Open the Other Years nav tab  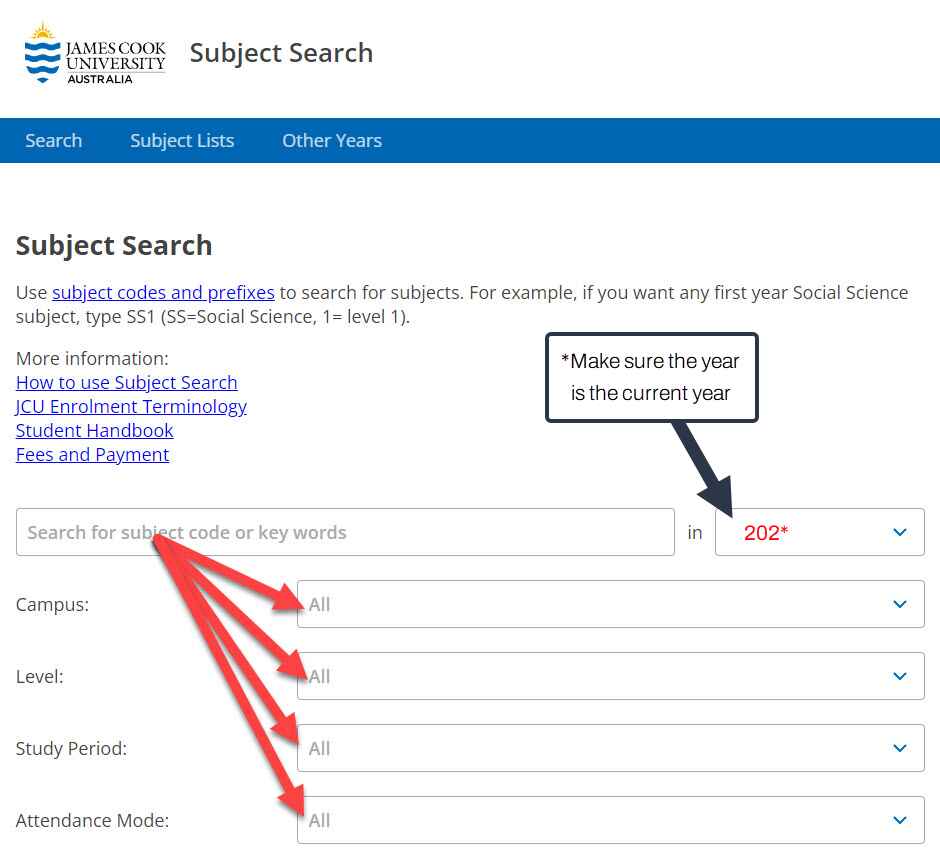coord(332,140)
